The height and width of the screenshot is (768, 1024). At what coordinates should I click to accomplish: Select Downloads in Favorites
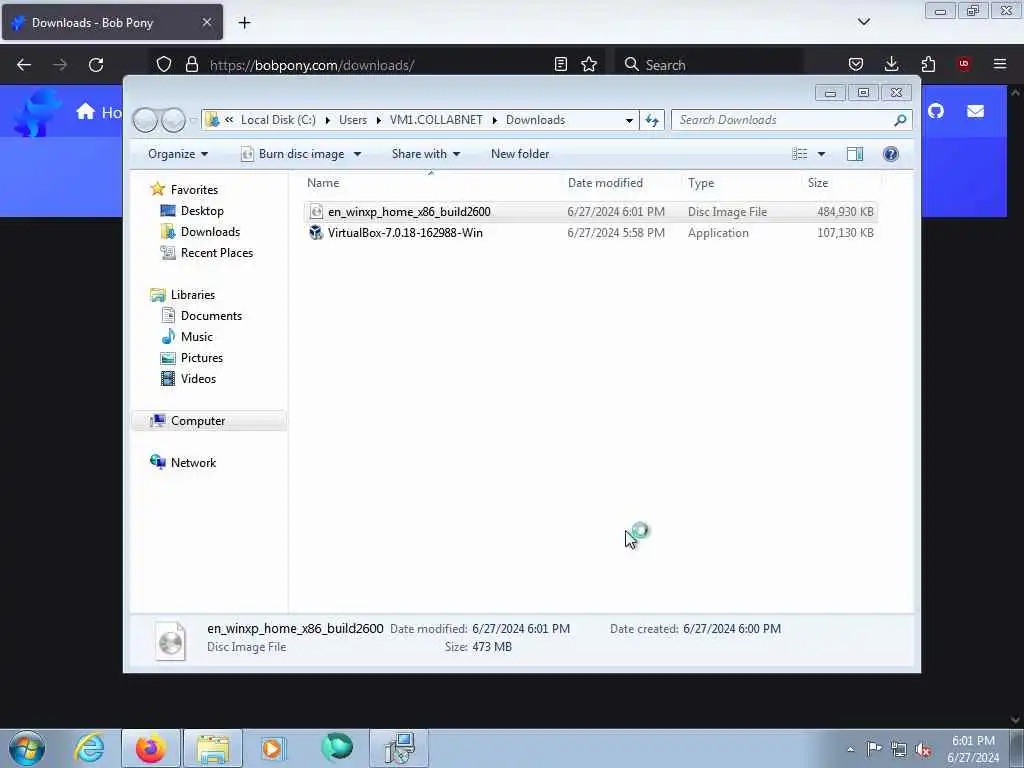coord(210,232)
